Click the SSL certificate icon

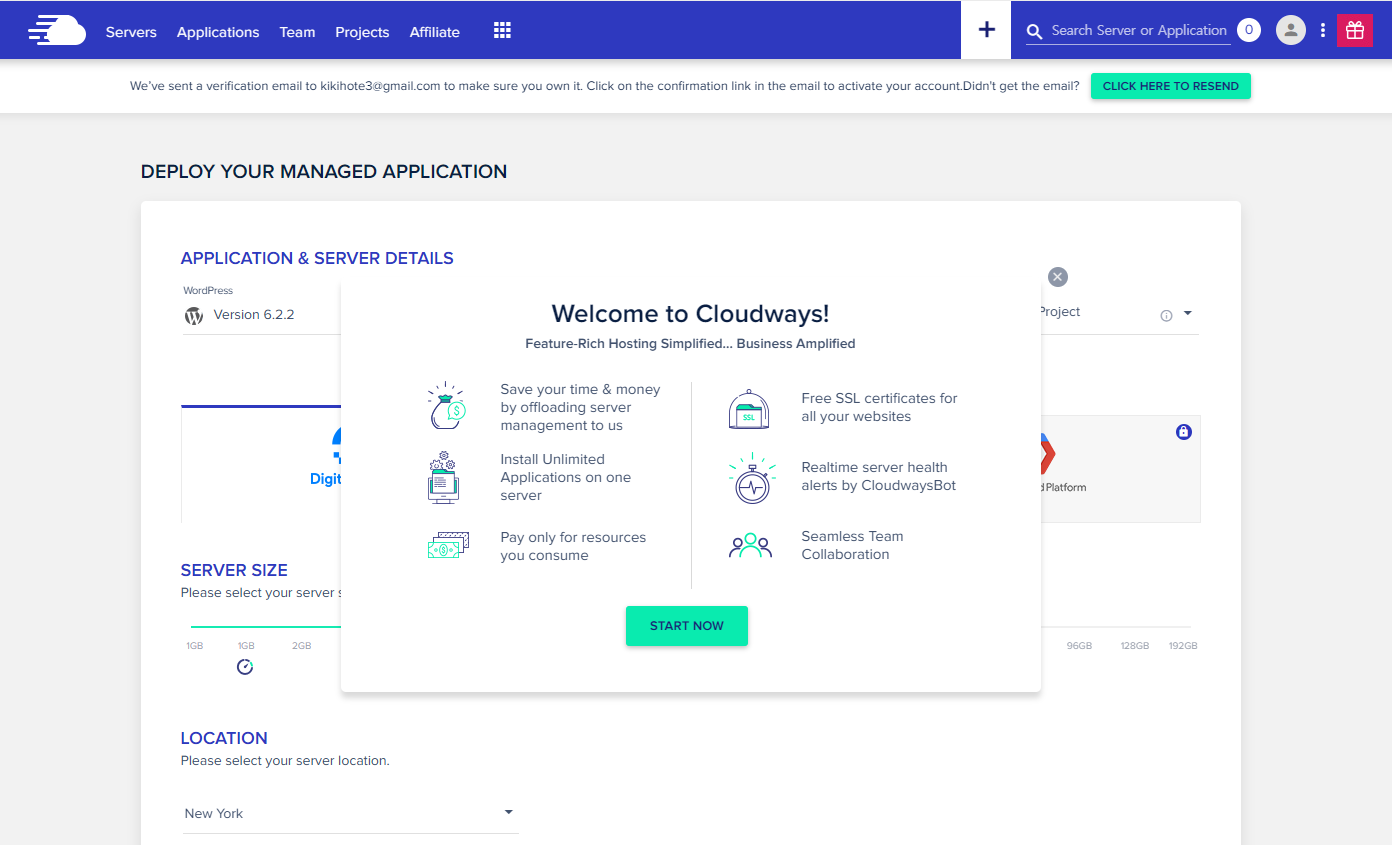point(749,409)
